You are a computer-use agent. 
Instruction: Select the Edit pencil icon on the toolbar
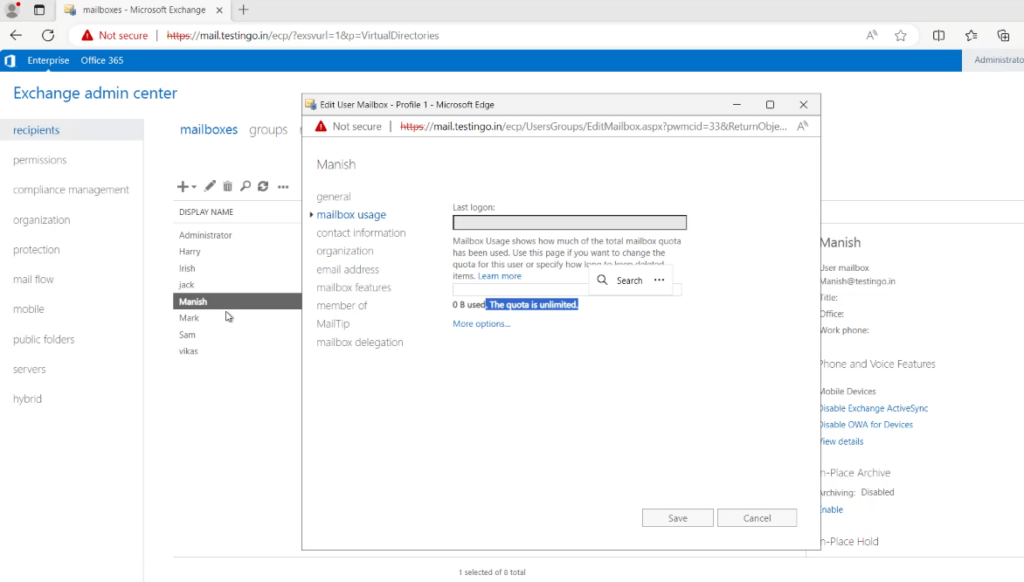209,187
